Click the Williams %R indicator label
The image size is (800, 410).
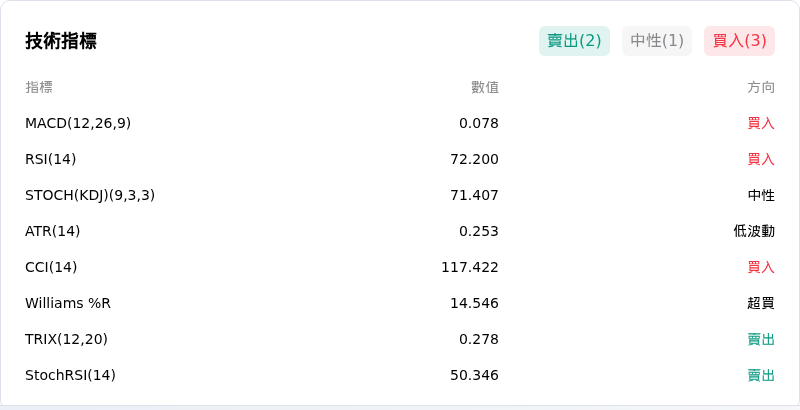pyautogui.click(x=68, y=303)
